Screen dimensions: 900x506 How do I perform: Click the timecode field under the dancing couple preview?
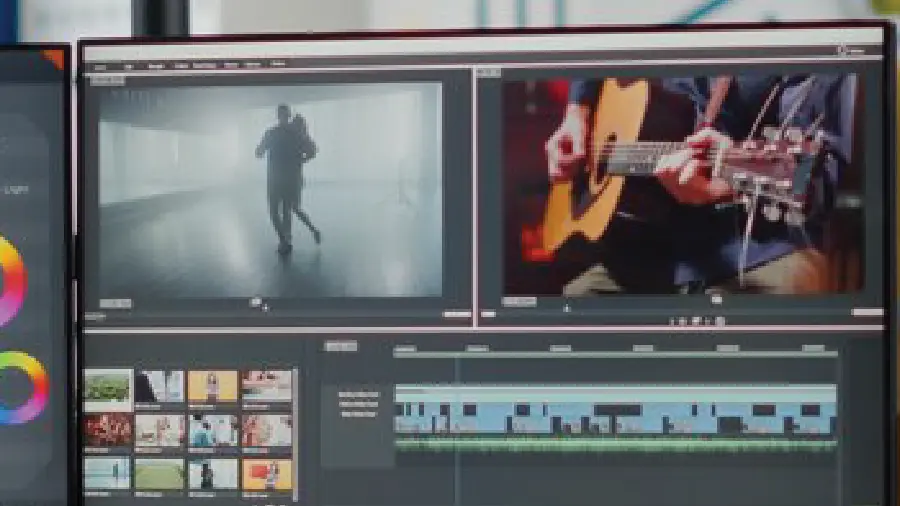click(x=115, y=303)
